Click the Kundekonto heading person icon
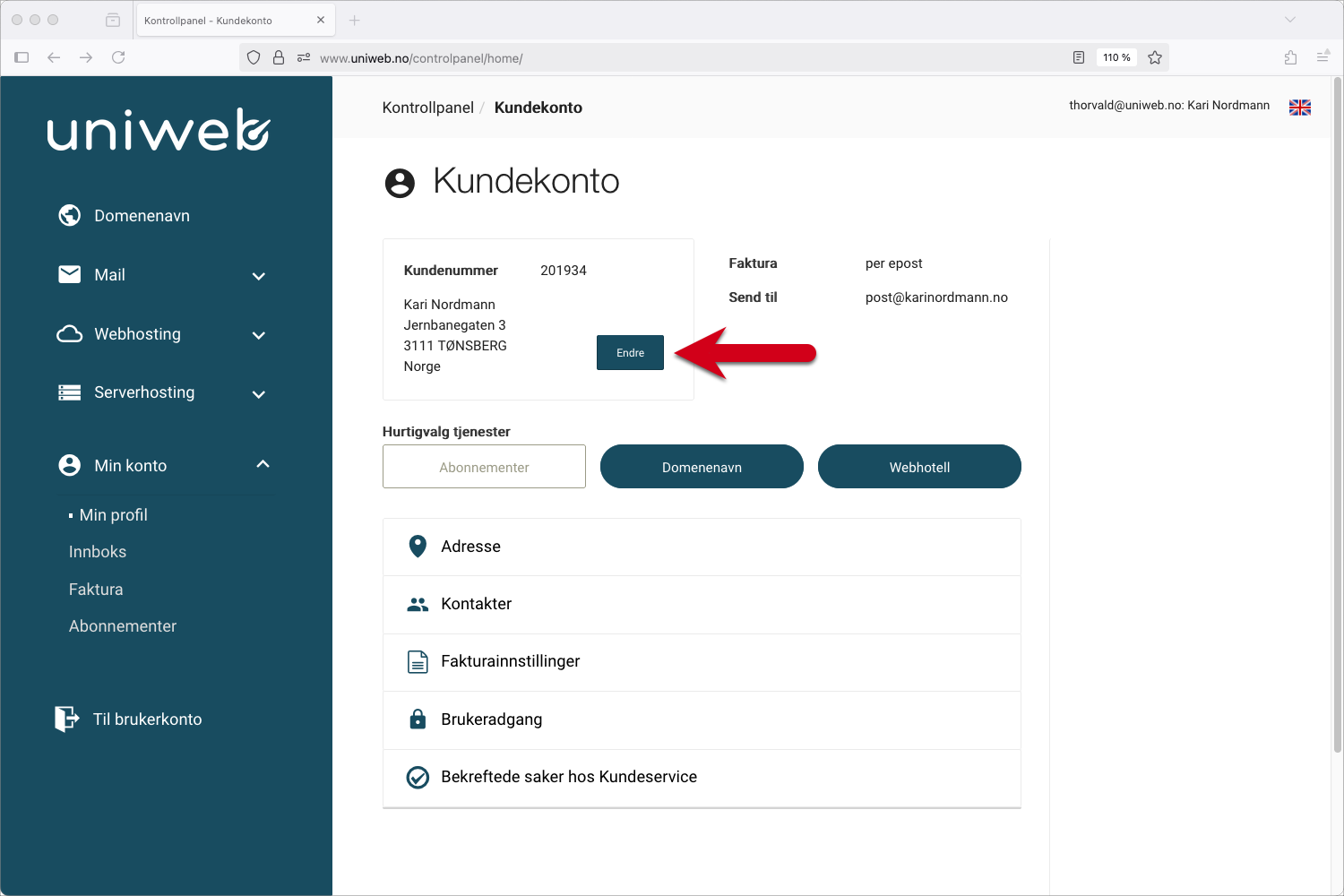1344x896 pixels. [x=400, y=183]
